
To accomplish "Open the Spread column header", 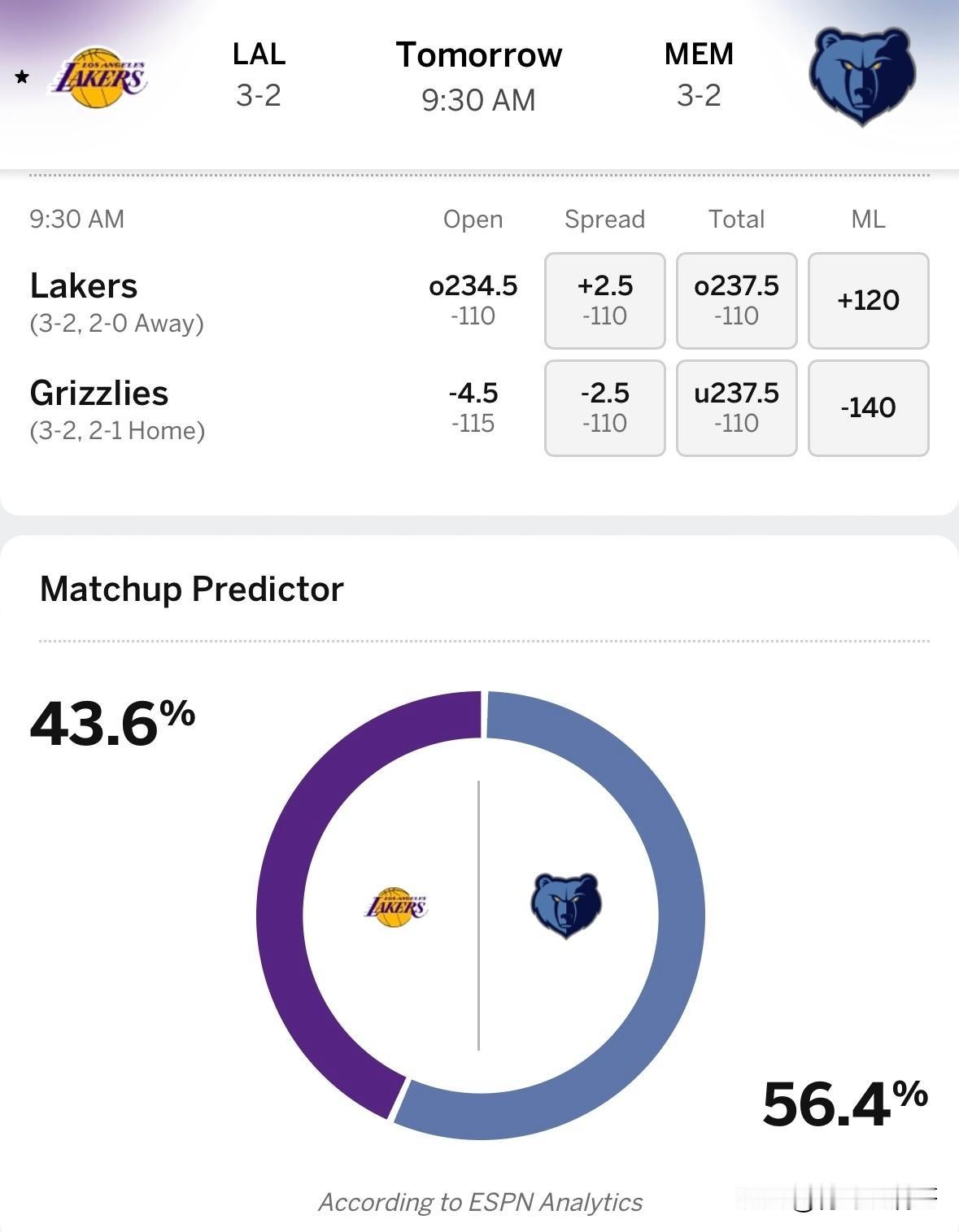I will (x=604, y=219).
